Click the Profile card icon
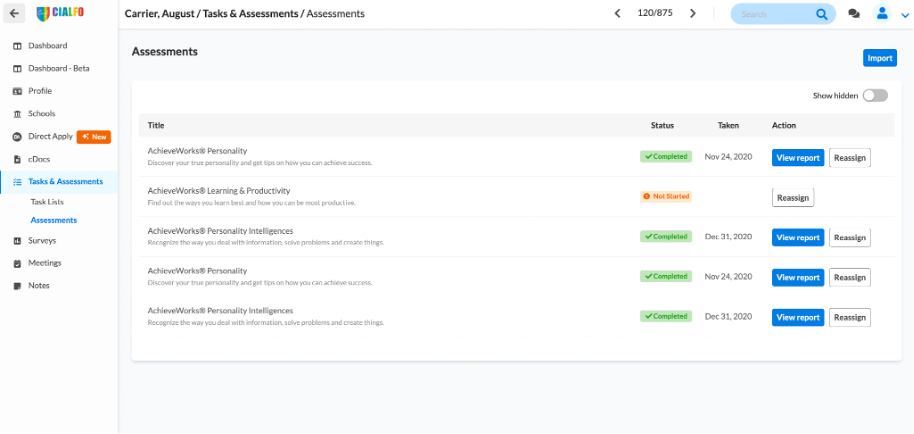 pyautogui.click(x=17, y=91)
